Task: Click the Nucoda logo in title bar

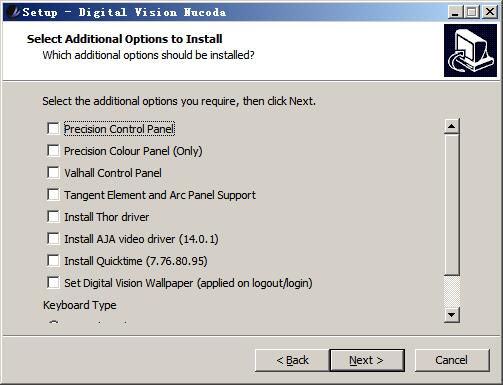Action: point(13,12)
